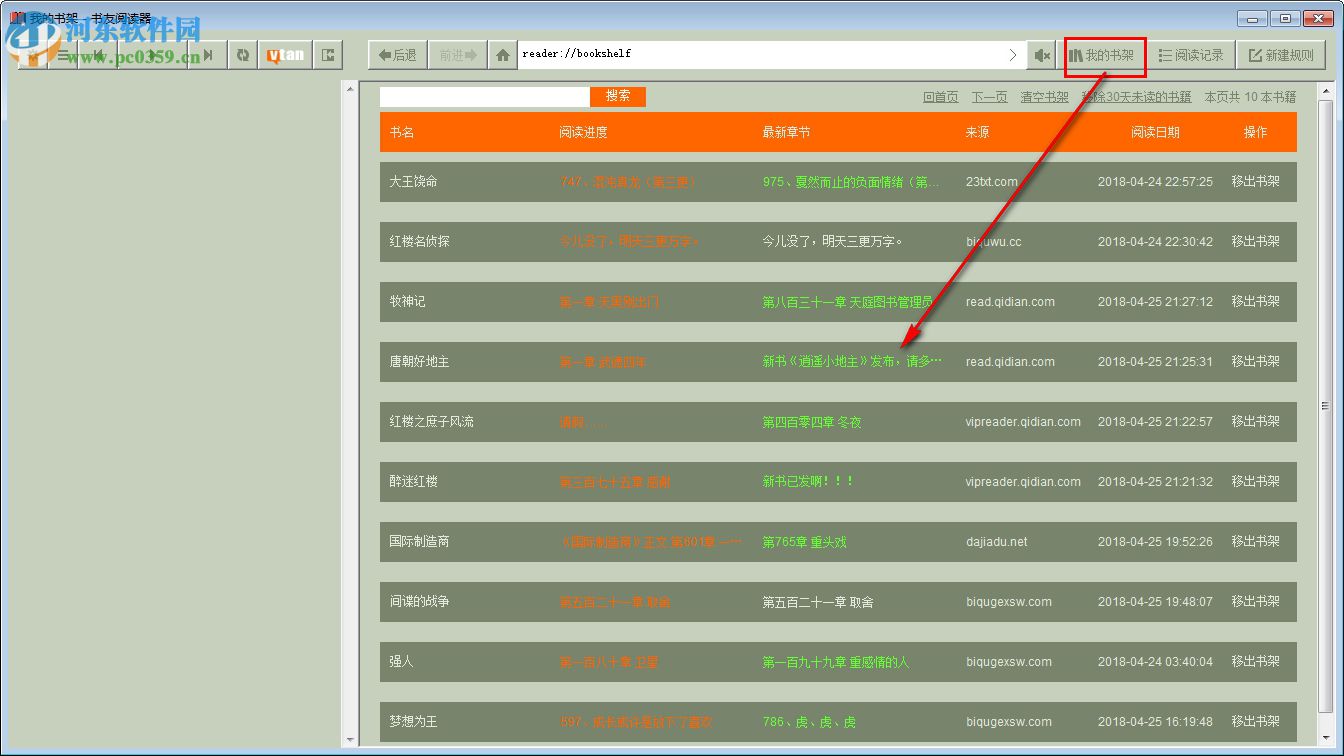Open the book 红楼名侦探
Image resolution: width=1344 pixels, height=756 pixels.
(420, 242)
